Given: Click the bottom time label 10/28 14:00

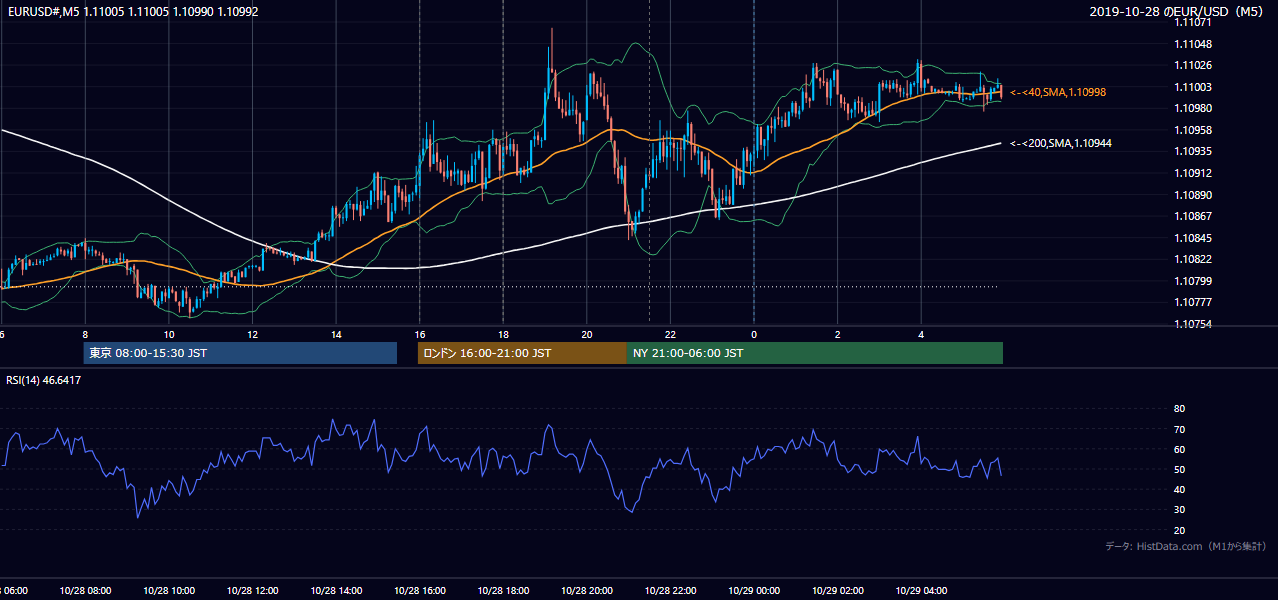Looking at the screenshot, I should (x=336, y=591).
